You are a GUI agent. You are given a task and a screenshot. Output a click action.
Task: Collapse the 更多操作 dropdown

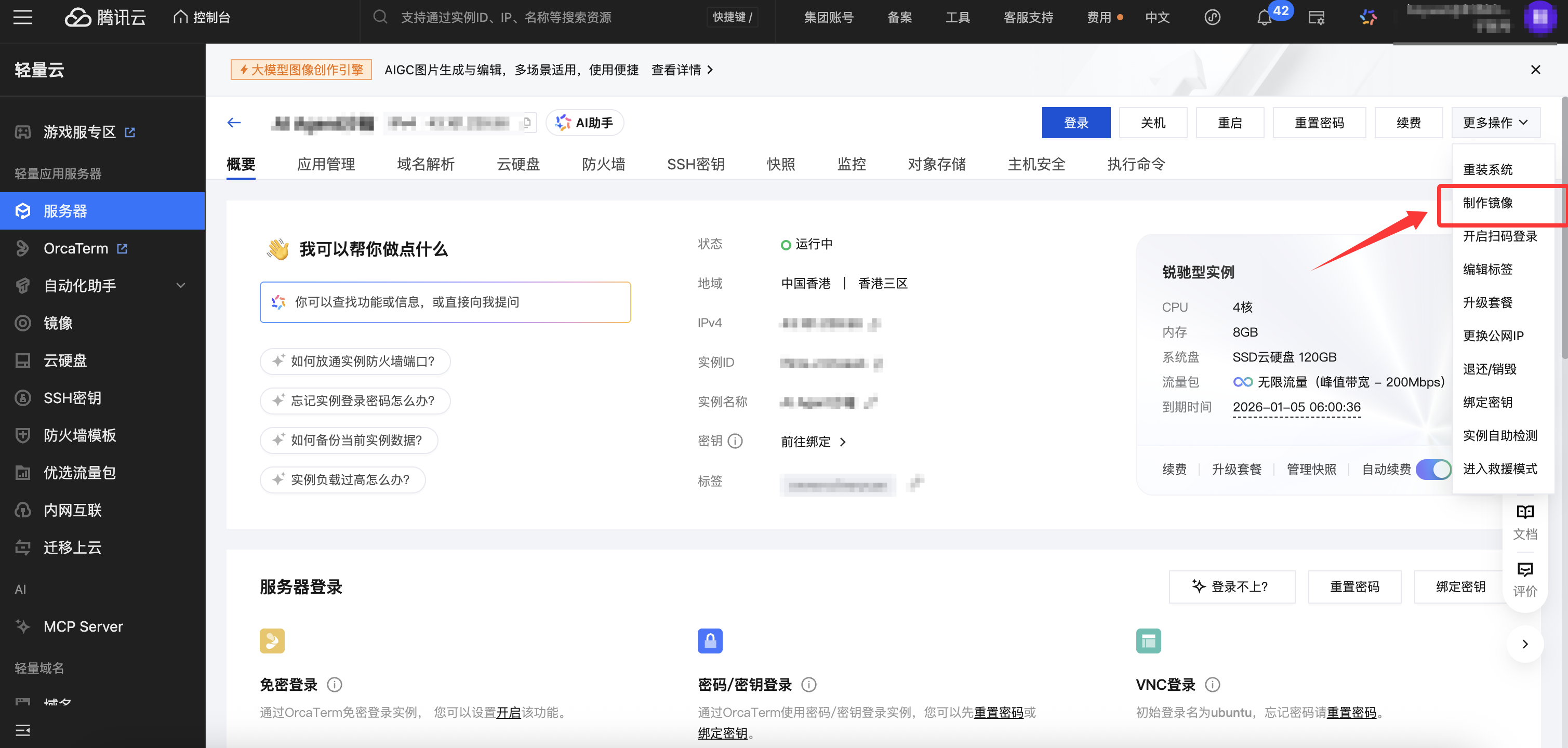(1496, 123)
